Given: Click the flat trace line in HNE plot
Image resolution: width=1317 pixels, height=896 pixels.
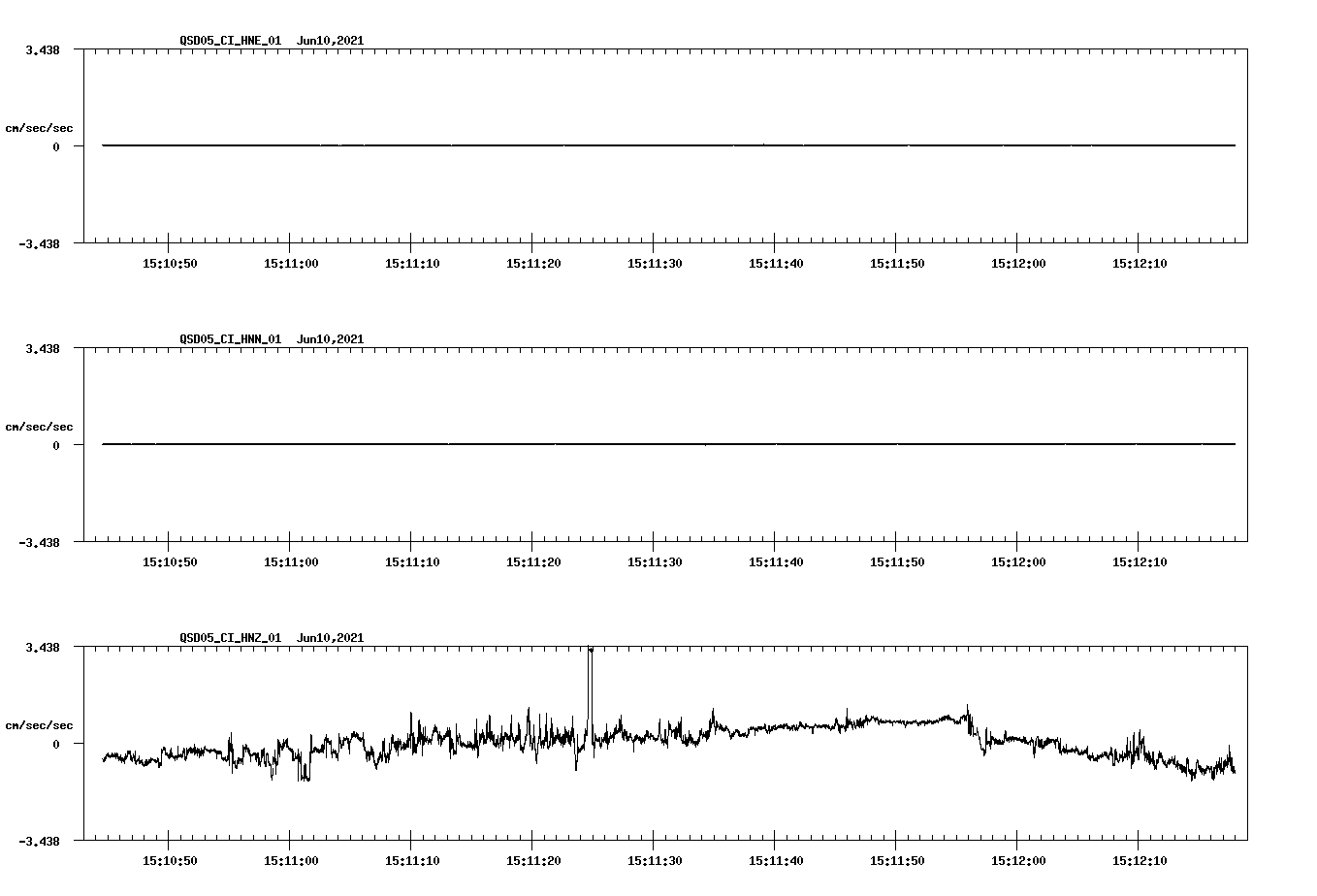Looking at the screenshot, I should (669, 145).
